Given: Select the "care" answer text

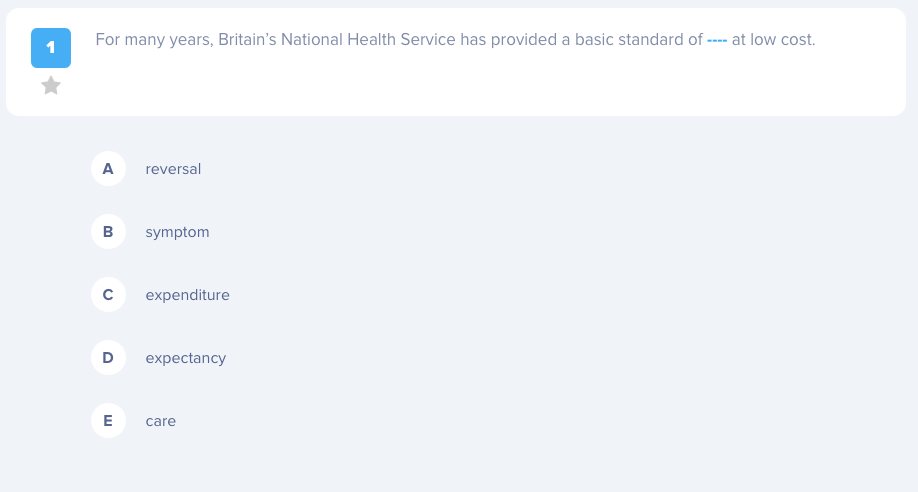Looking at the screenshot, I should (160, 421).
